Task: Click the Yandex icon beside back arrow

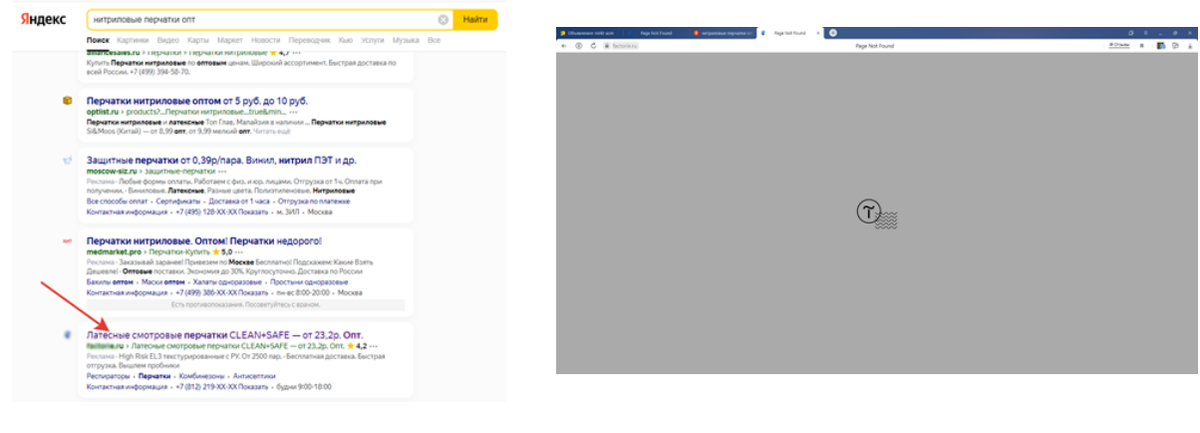Action: pos(578,45)
